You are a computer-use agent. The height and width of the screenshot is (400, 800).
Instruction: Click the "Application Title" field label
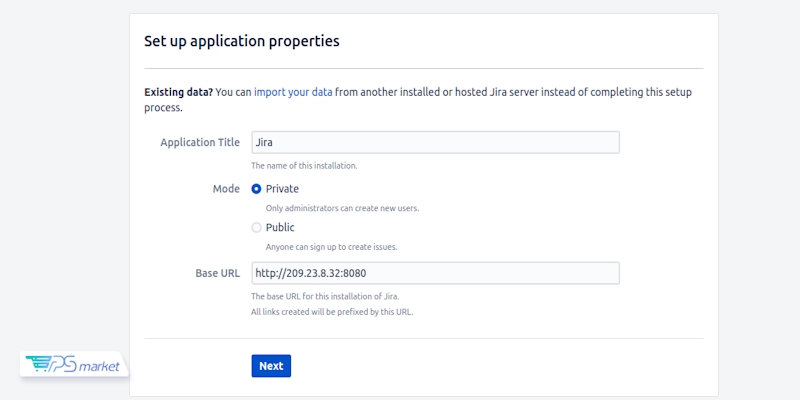200,142
